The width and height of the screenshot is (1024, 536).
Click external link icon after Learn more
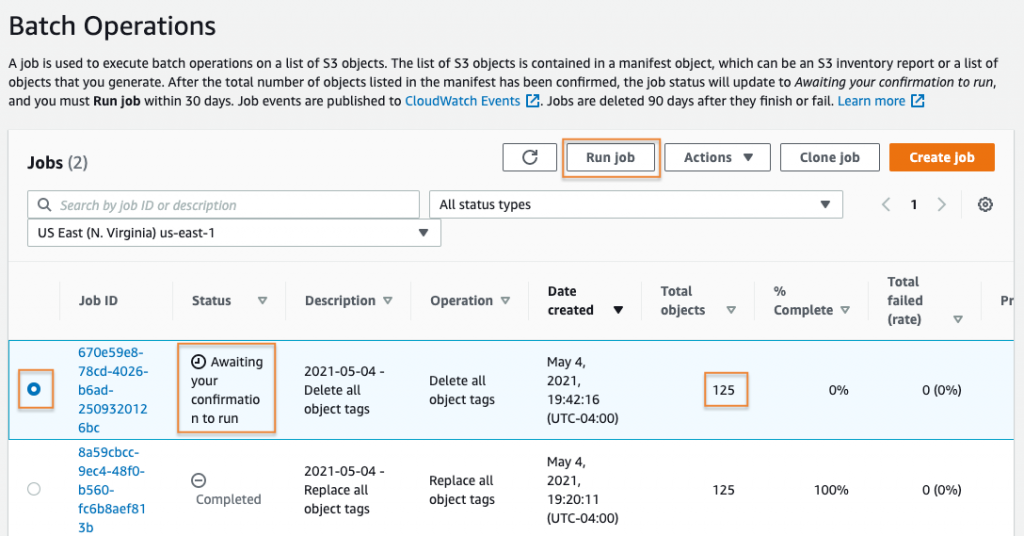click(x=918, y=101)
